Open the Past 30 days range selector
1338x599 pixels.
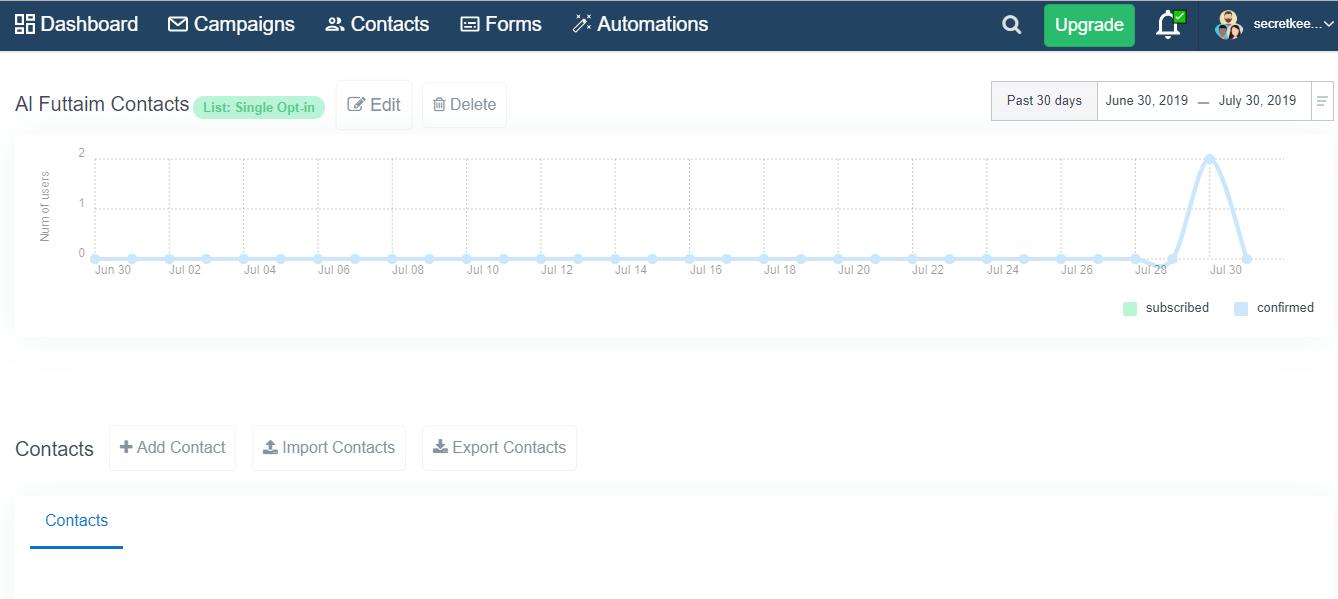coord(1044,101)
